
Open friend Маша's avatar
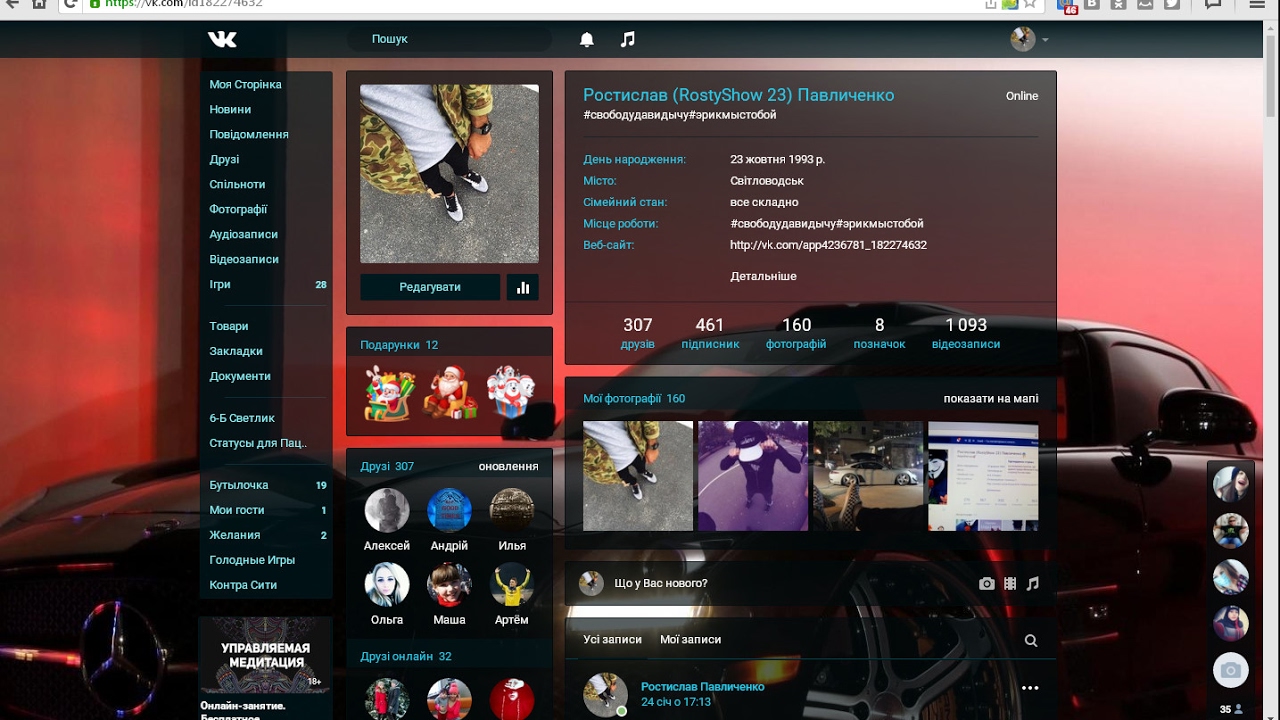(449, 584)
